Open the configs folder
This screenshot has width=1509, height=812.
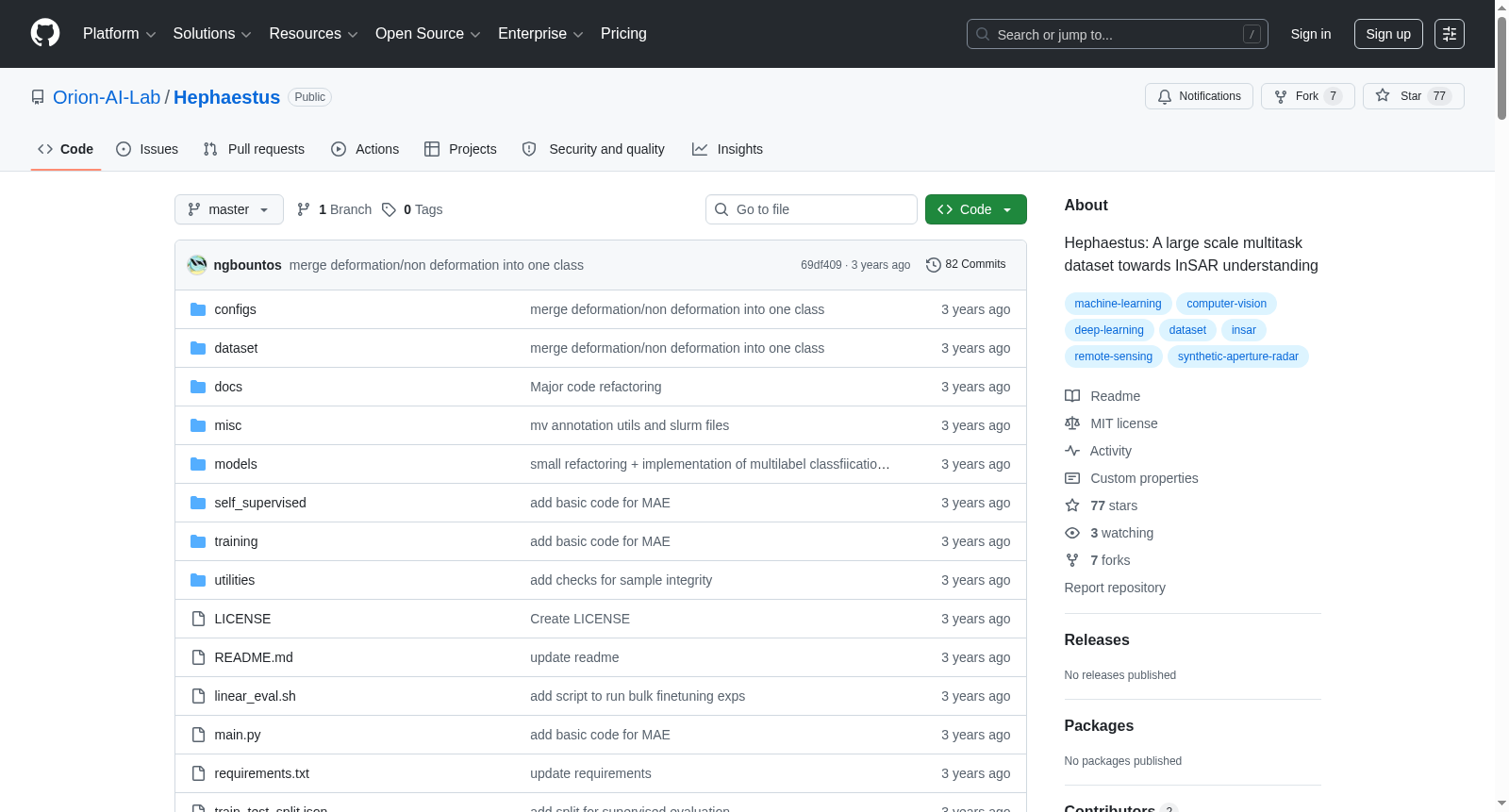pos(235,309)
